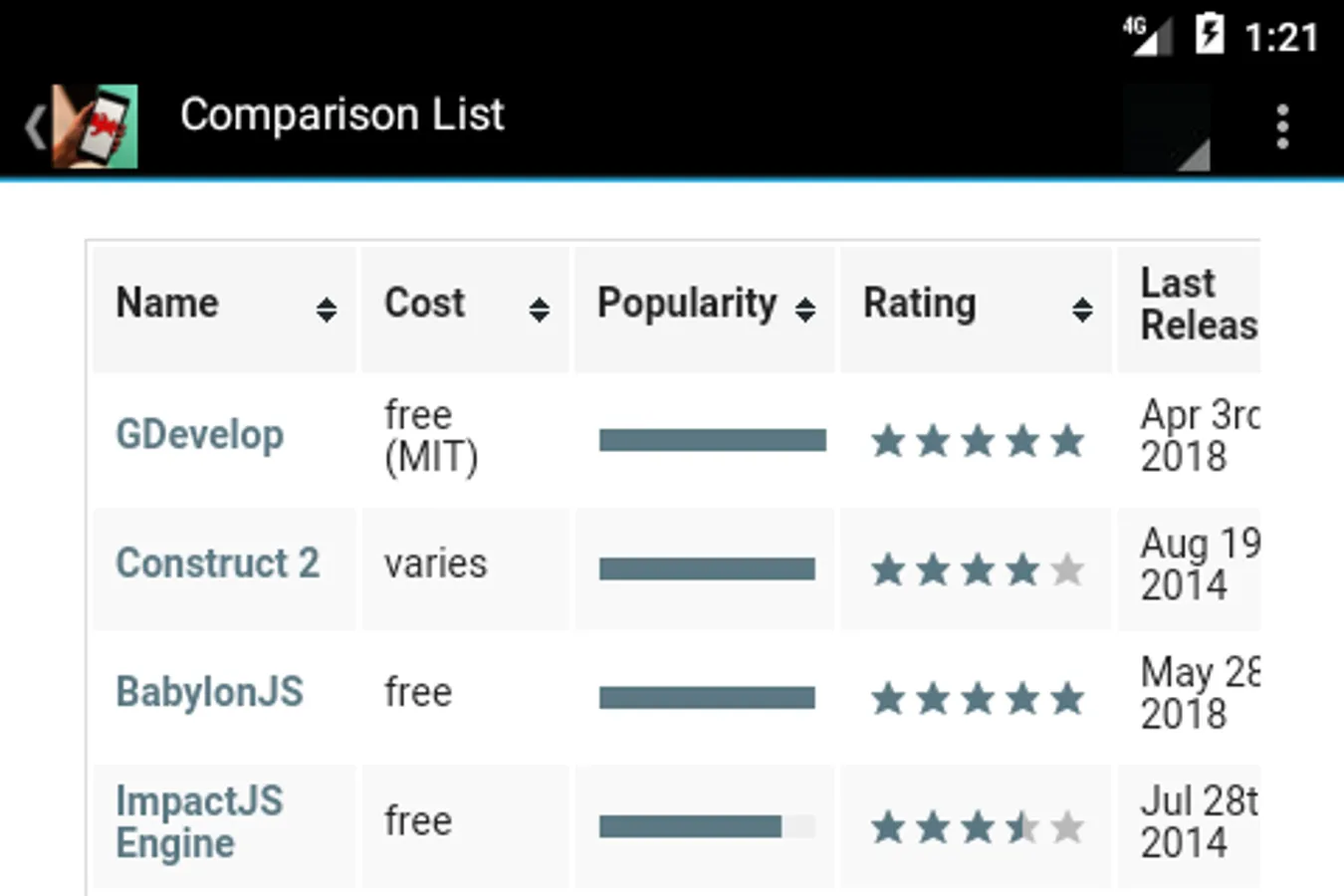The image size is (1344, 896).
Task: Click the Construct 2 star rating
Action: pos(977,569)
